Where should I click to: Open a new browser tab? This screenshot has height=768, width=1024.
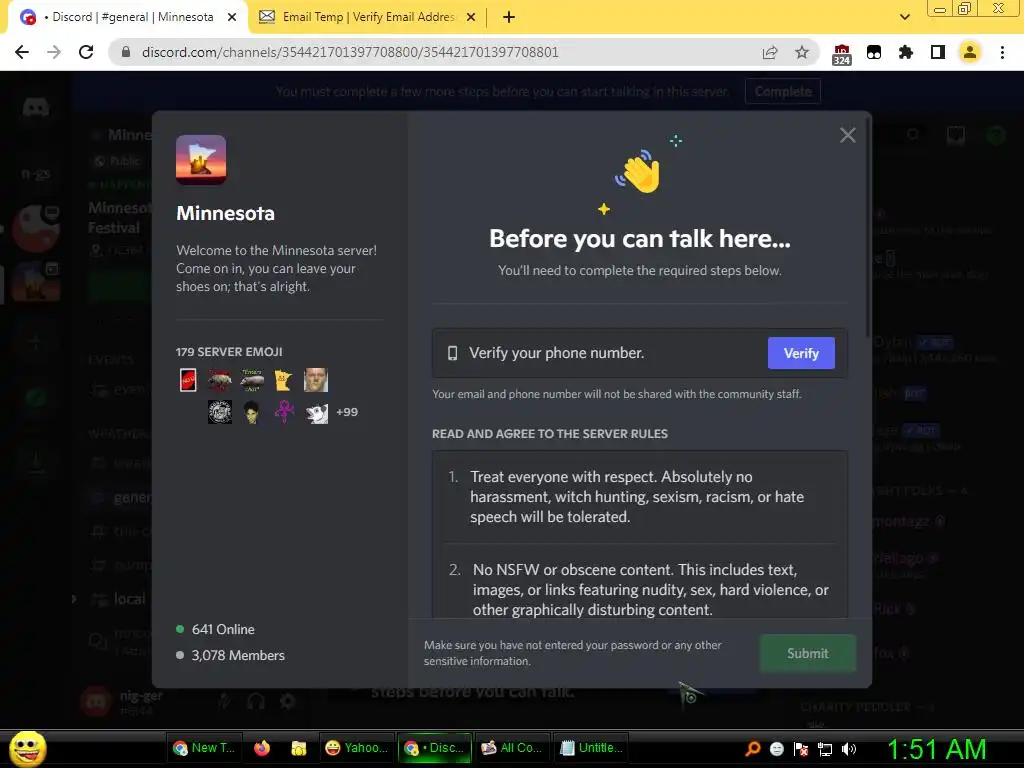coord(509,18)
